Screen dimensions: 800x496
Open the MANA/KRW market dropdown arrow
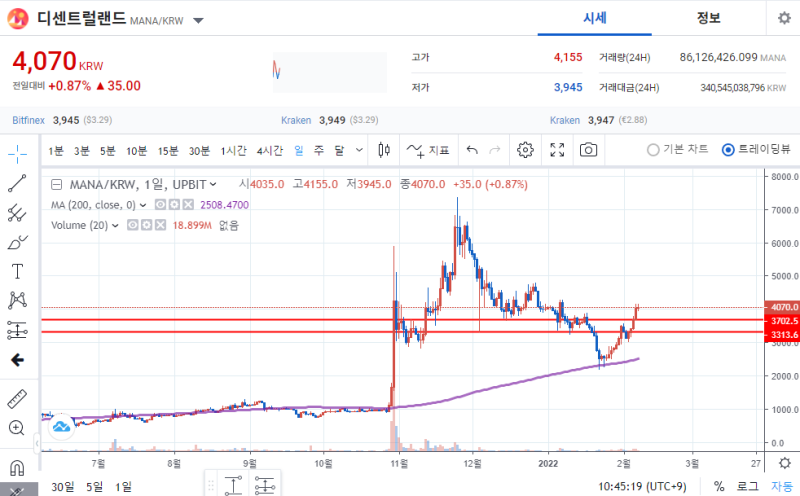[x=198, y=20]
